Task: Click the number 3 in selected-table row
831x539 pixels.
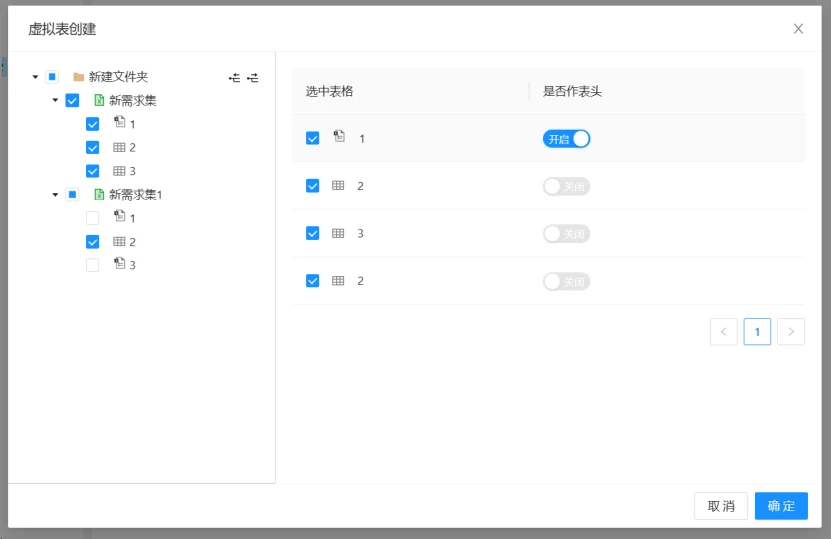Action: 360,234
